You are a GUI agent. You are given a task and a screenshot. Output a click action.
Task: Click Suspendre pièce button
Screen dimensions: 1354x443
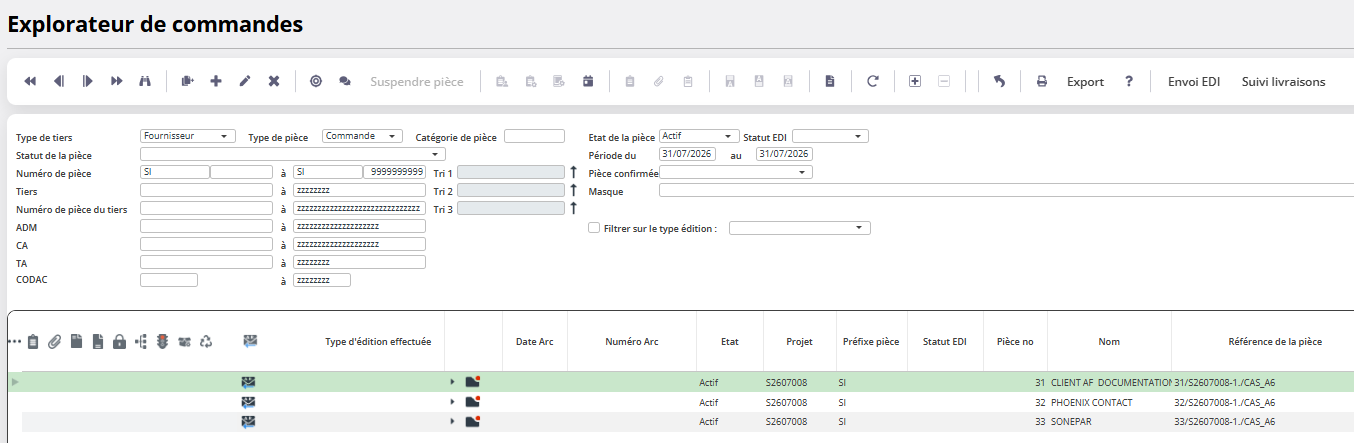417,82
